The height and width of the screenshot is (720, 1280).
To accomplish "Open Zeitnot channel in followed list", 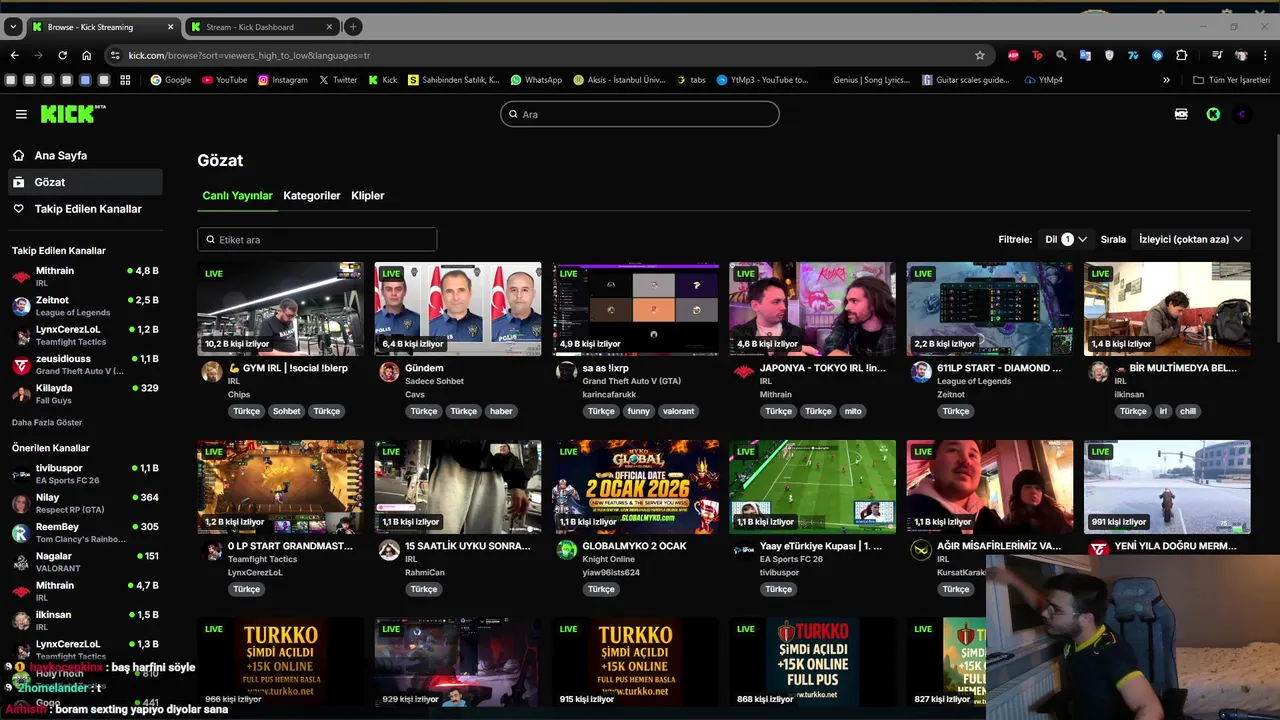I will 85,305.
